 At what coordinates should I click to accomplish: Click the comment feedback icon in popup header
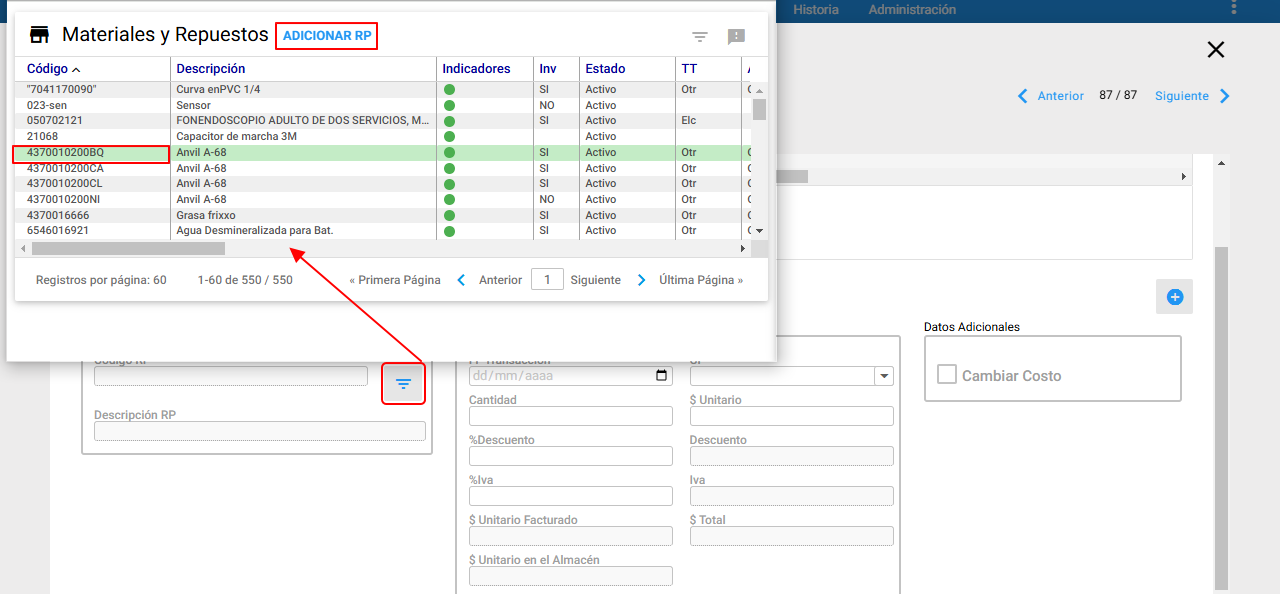[737, 37]
